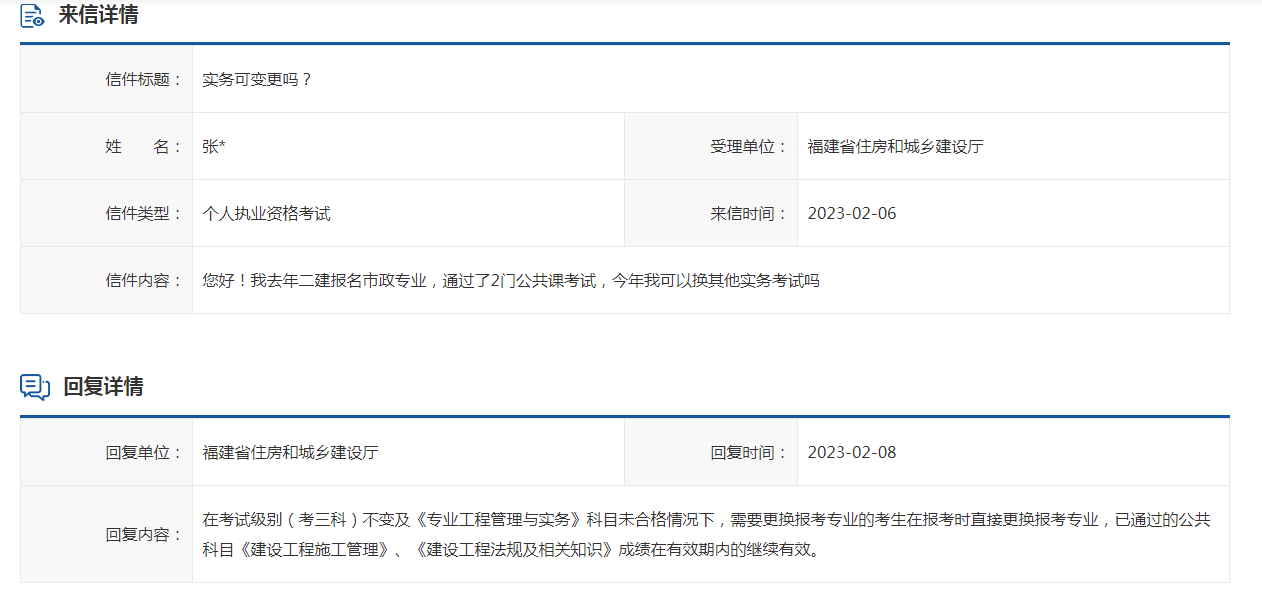Select the 信件类型 label
1262x606 pixels.
tap(144, 214)
